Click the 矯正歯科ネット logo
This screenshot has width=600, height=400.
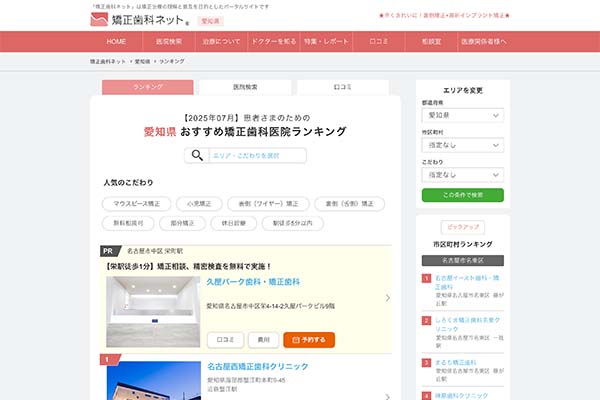point(138,18)
